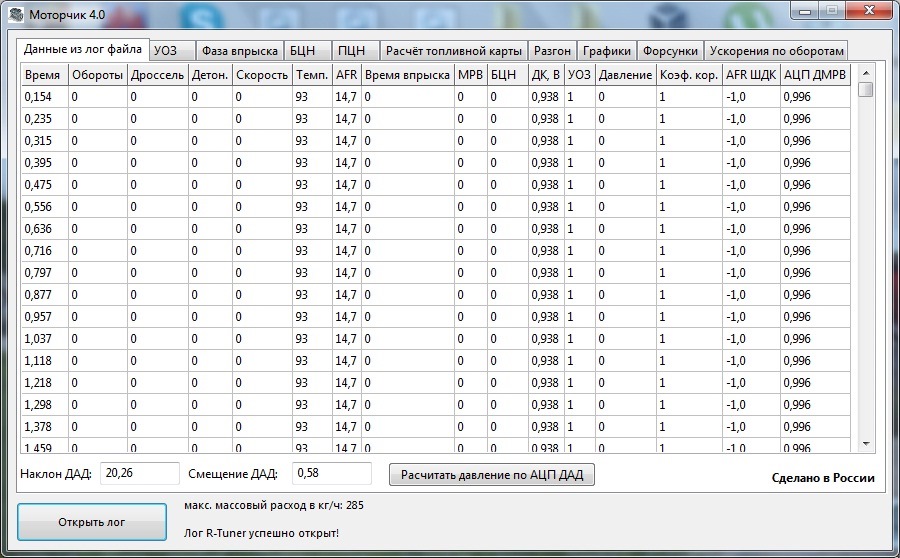The width and height of the screenshot is (900, 558).
Task: Click the Время впрыска column header
Action: (x=408, y=75)
